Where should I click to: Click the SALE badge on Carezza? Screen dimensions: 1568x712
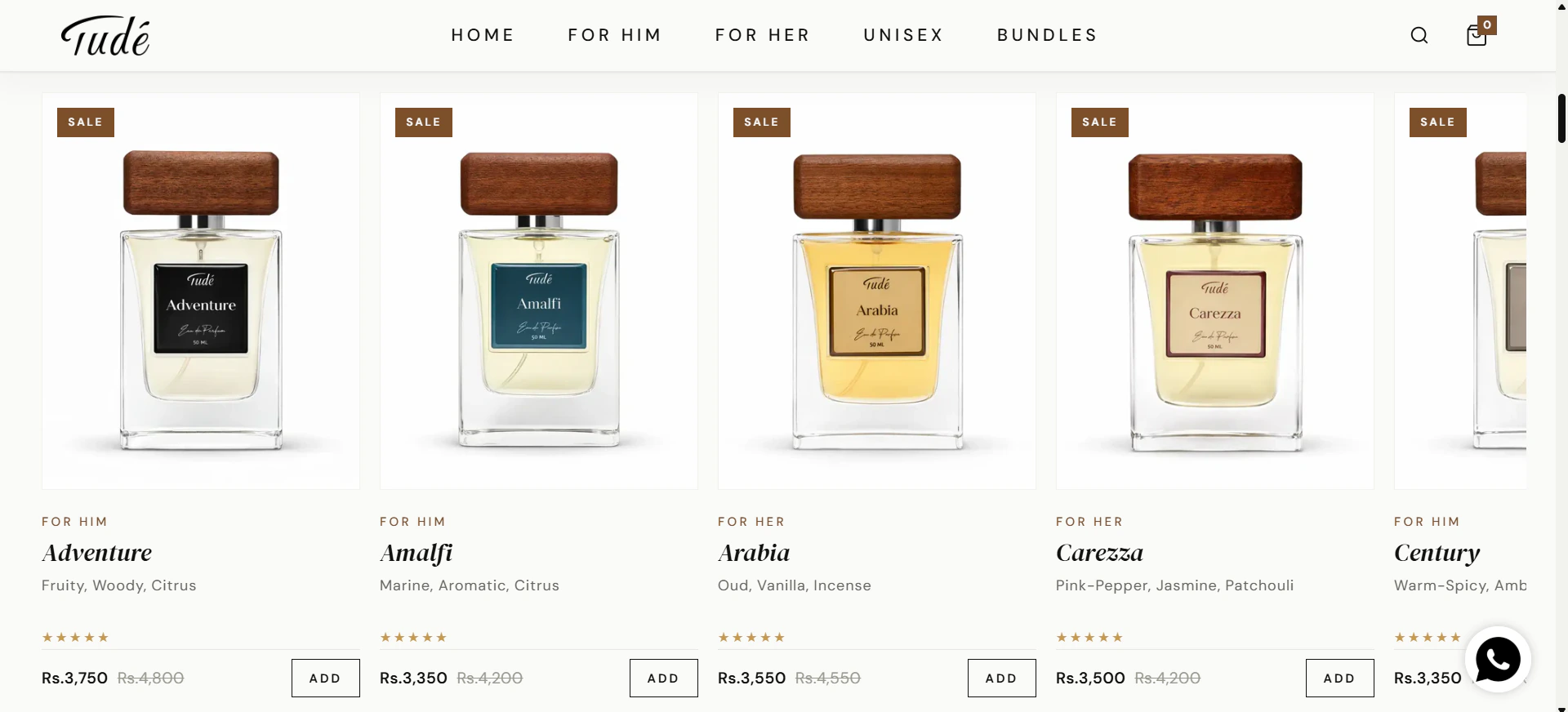[x=1099, y=122]
